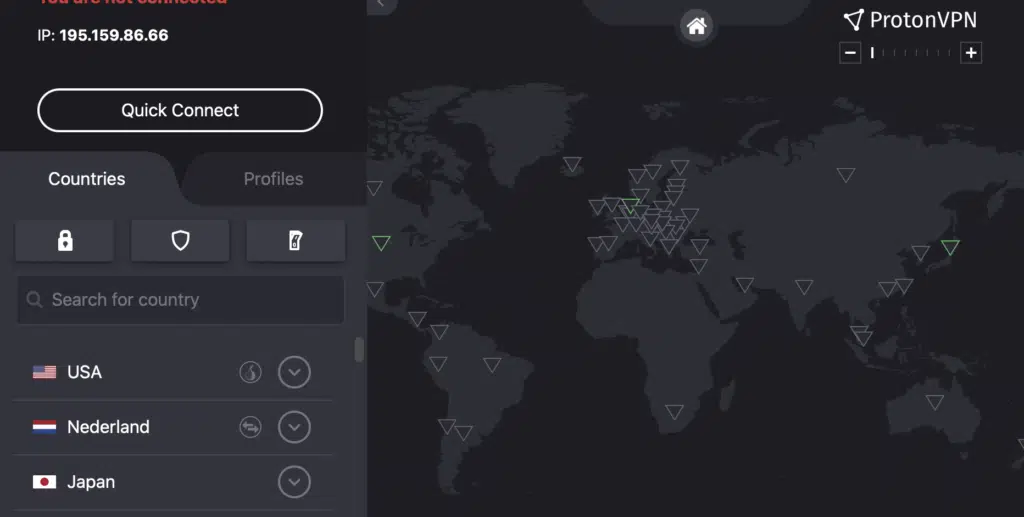Click the P2P arrows icon in the Nederland row
The width and height of the screenshot is (1024, 517).
(250, 427)
